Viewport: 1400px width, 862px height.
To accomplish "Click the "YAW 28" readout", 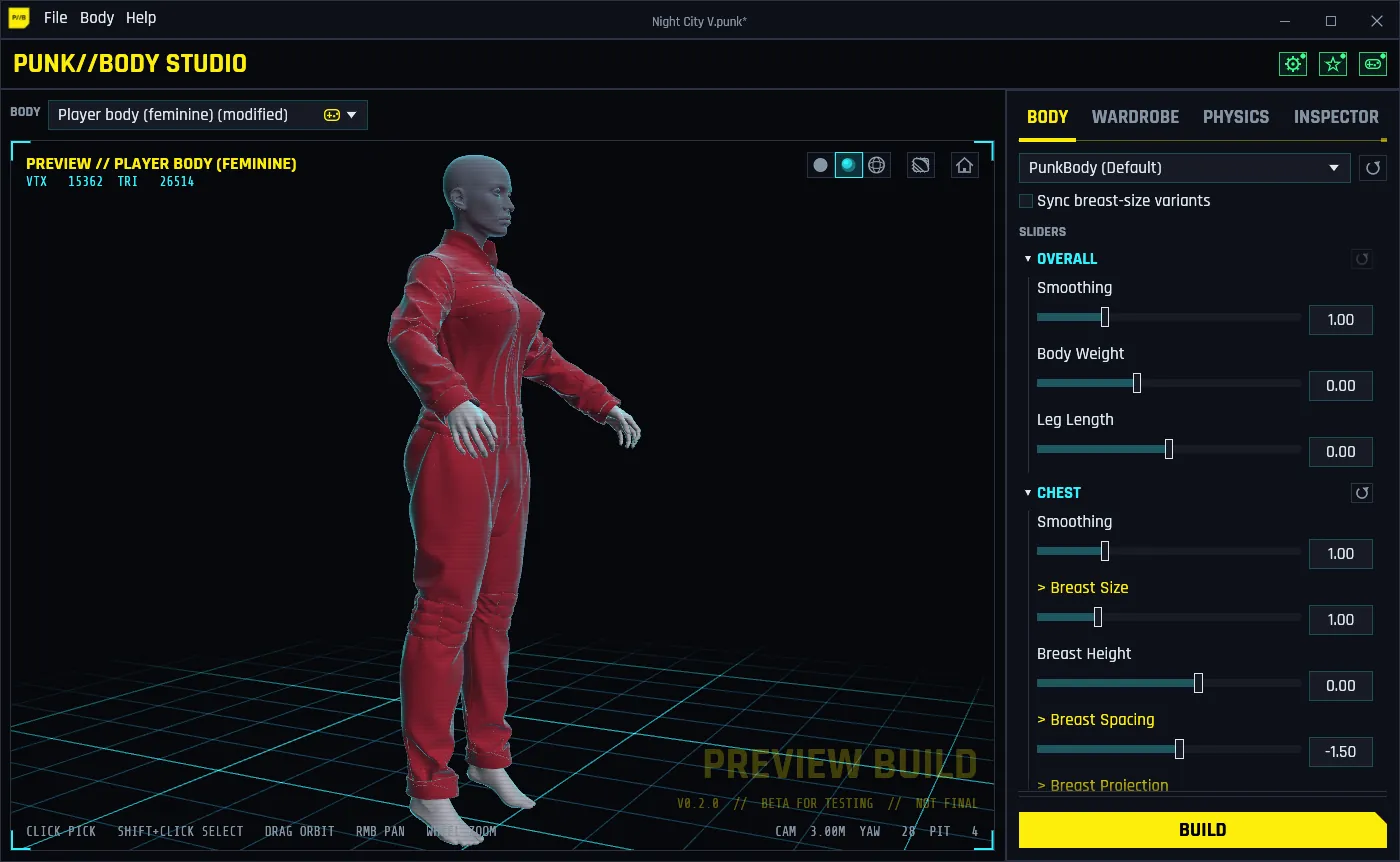I will click(x=887, y=831).
